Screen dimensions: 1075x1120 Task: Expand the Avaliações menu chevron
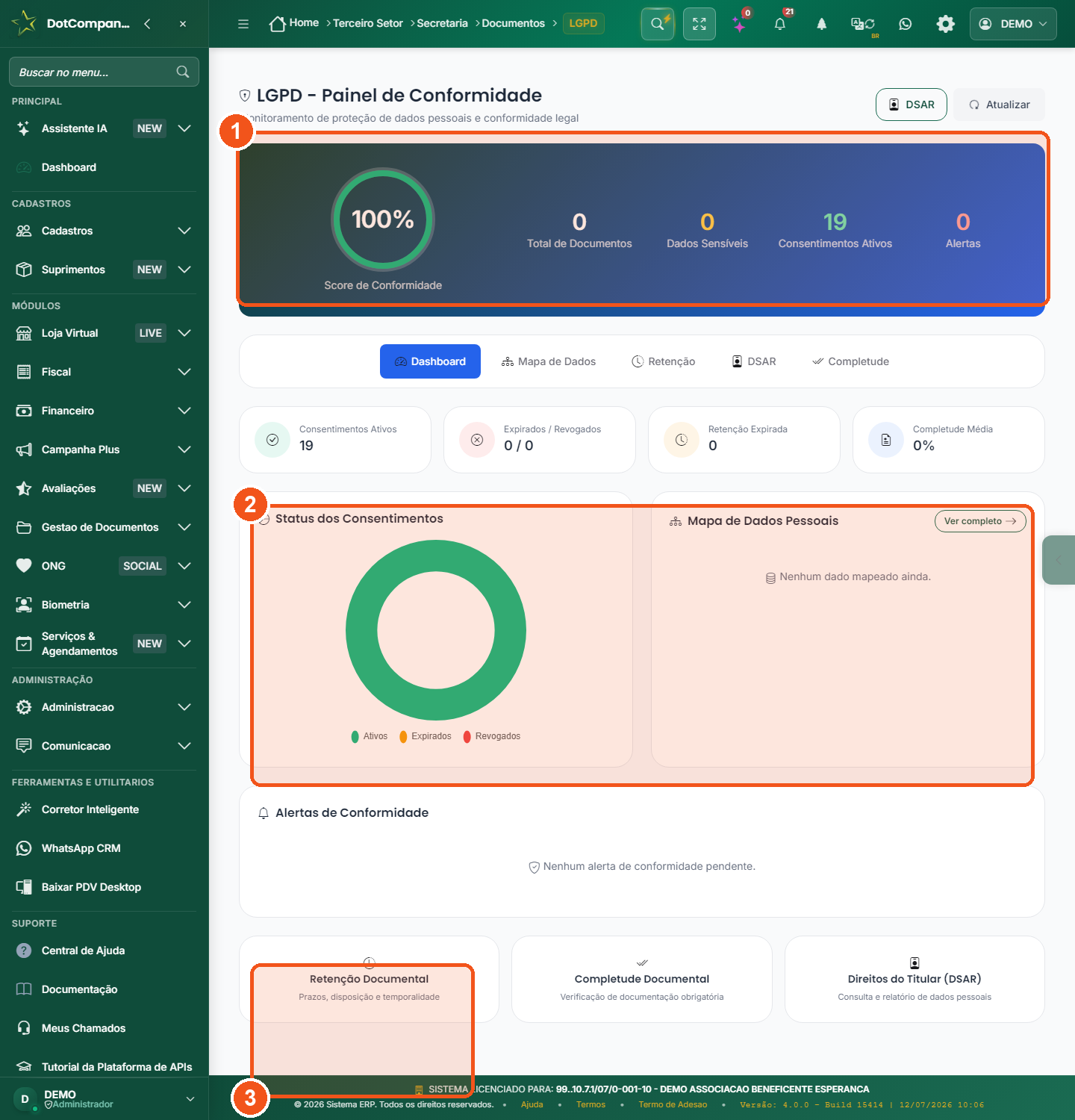click(184, 488)
